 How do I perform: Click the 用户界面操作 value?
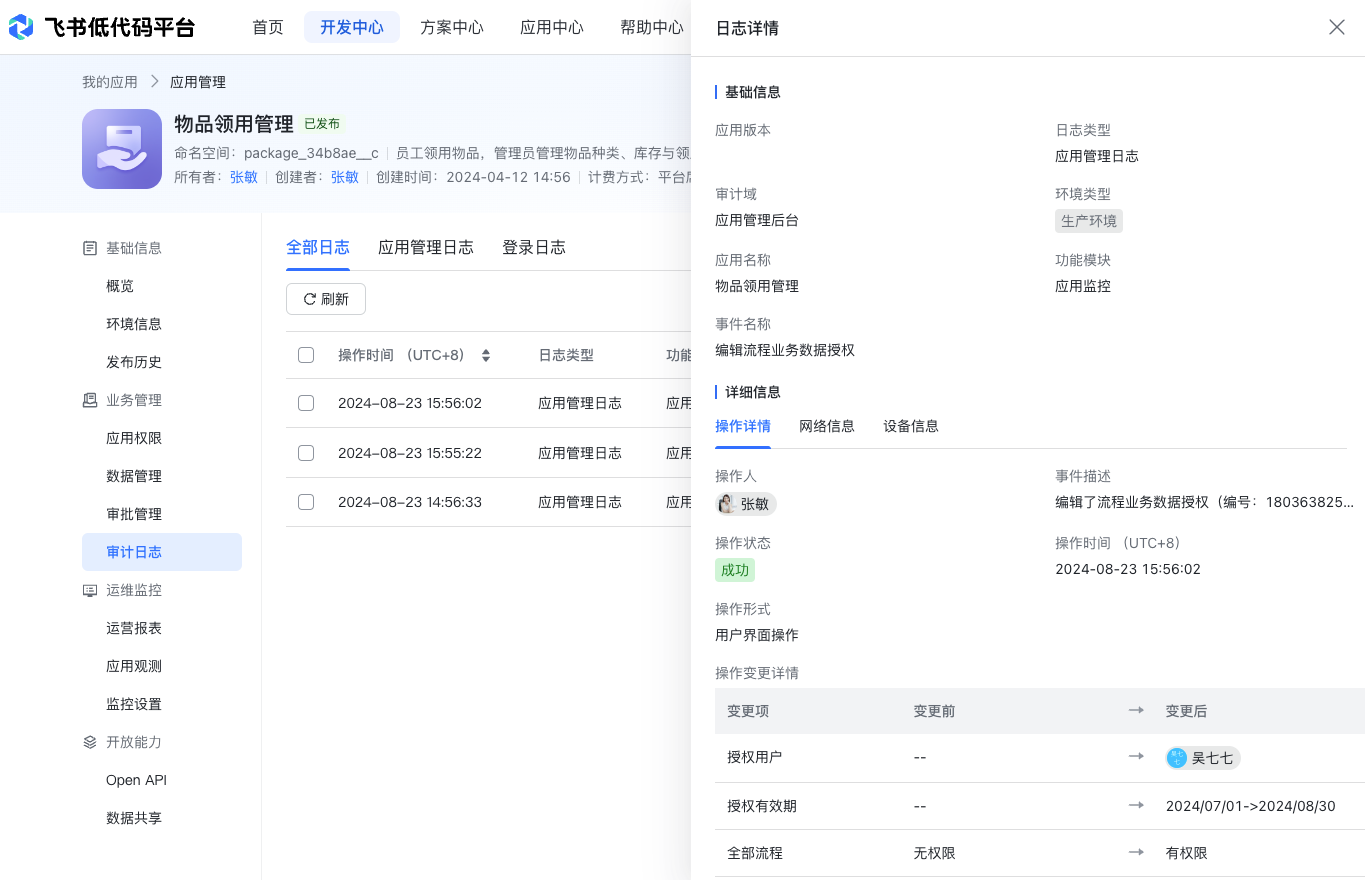click(x=757, y=635)
